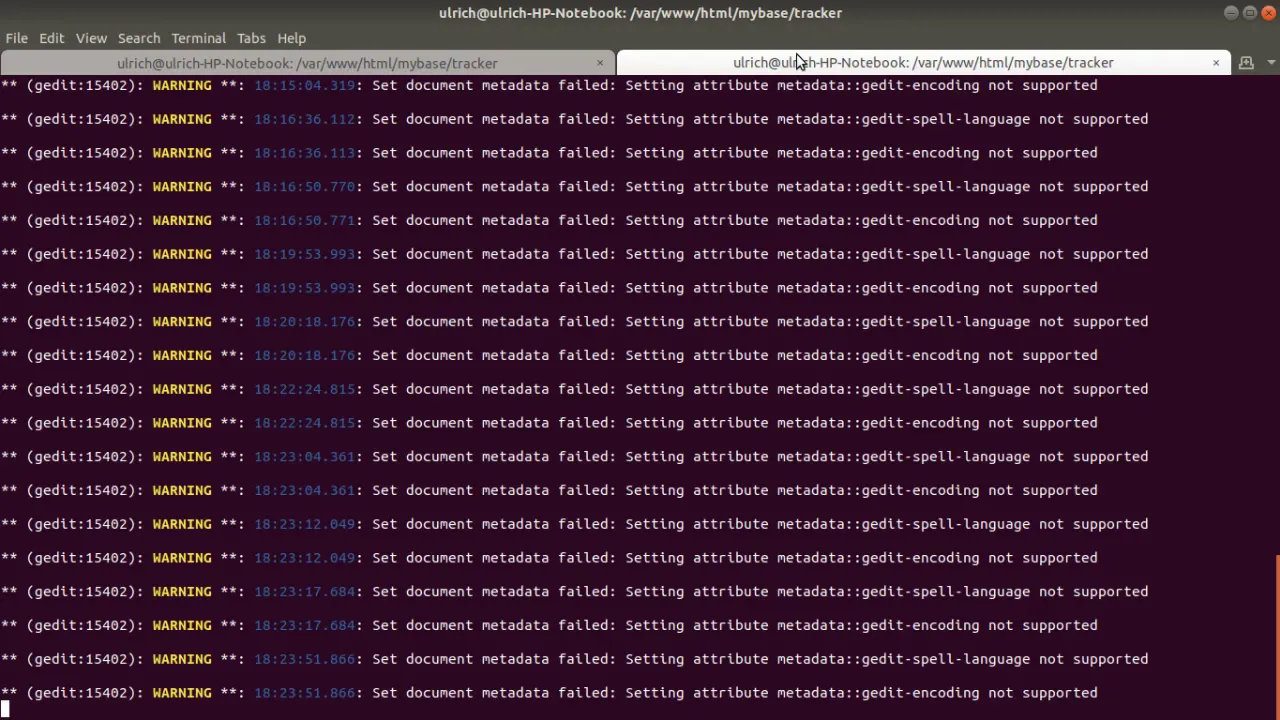Click 18:23:17.684 on the gedit-spell-language line
This screenshot has height=720, width=1280.
pos(305,591)
